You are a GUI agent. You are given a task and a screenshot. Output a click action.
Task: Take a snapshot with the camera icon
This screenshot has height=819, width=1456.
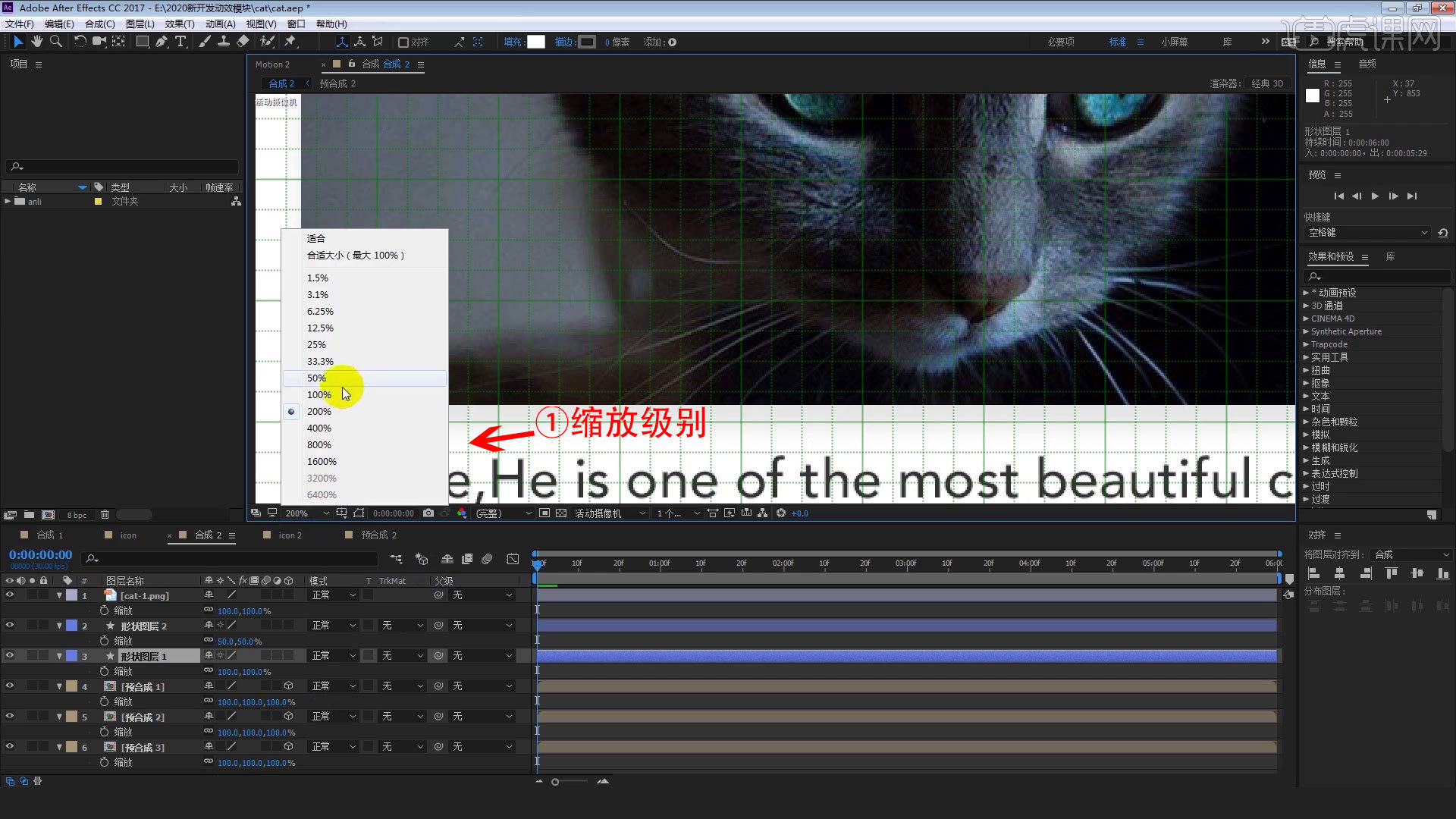tap(428, 513)
